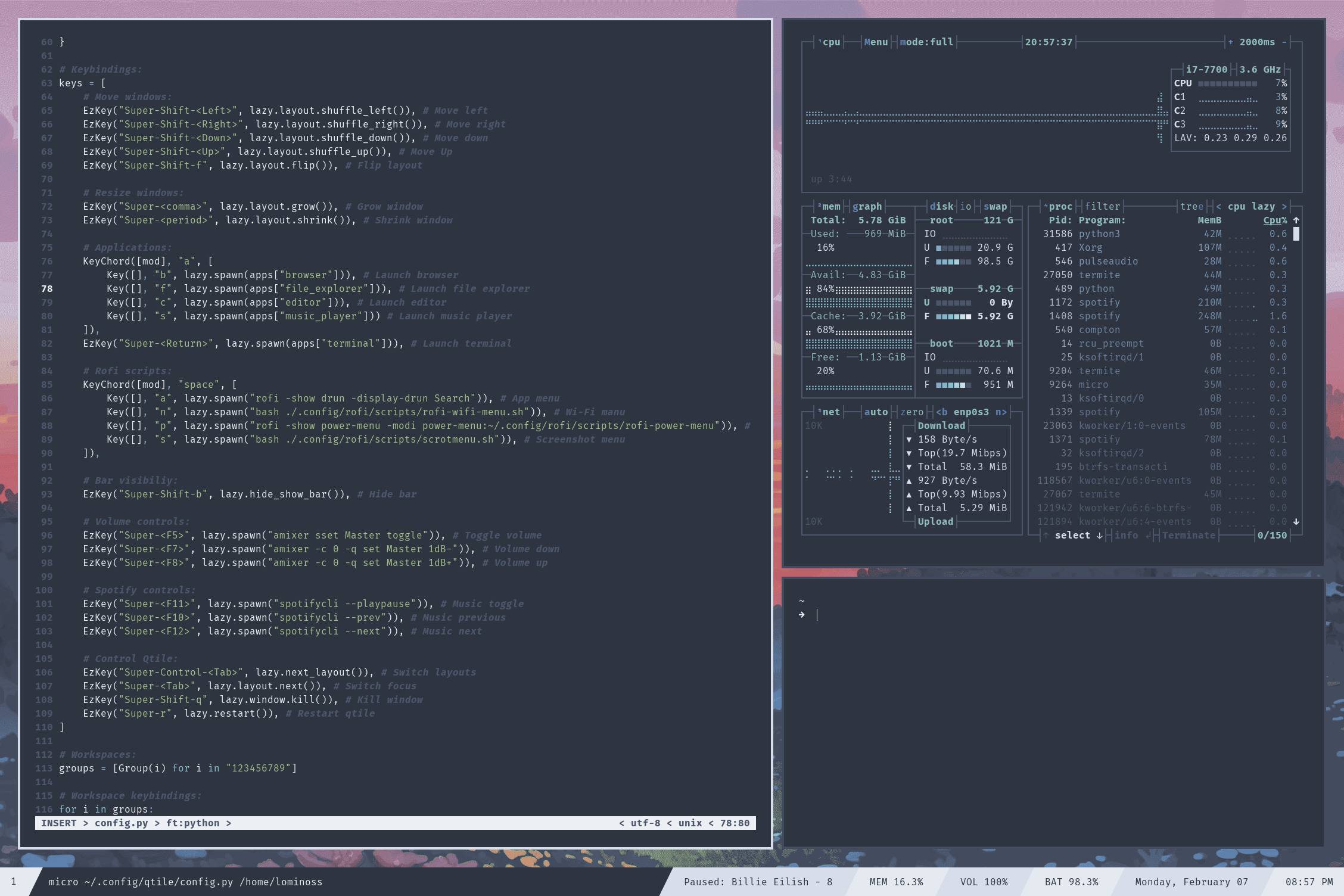Select the Xorg process row
1344x896 pixels.
point(1090,248)
